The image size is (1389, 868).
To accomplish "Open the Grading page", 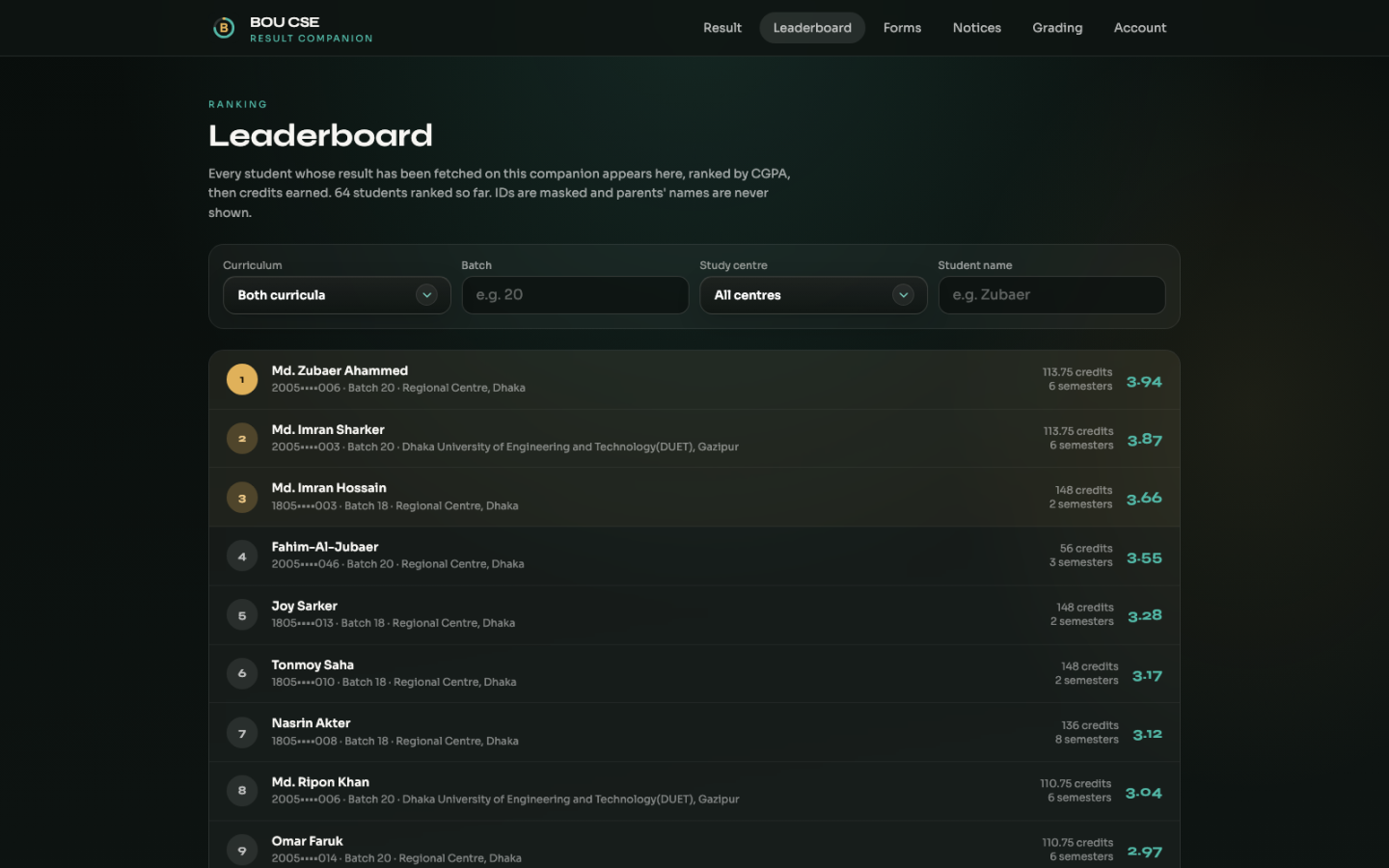I will coord(1057,28).
